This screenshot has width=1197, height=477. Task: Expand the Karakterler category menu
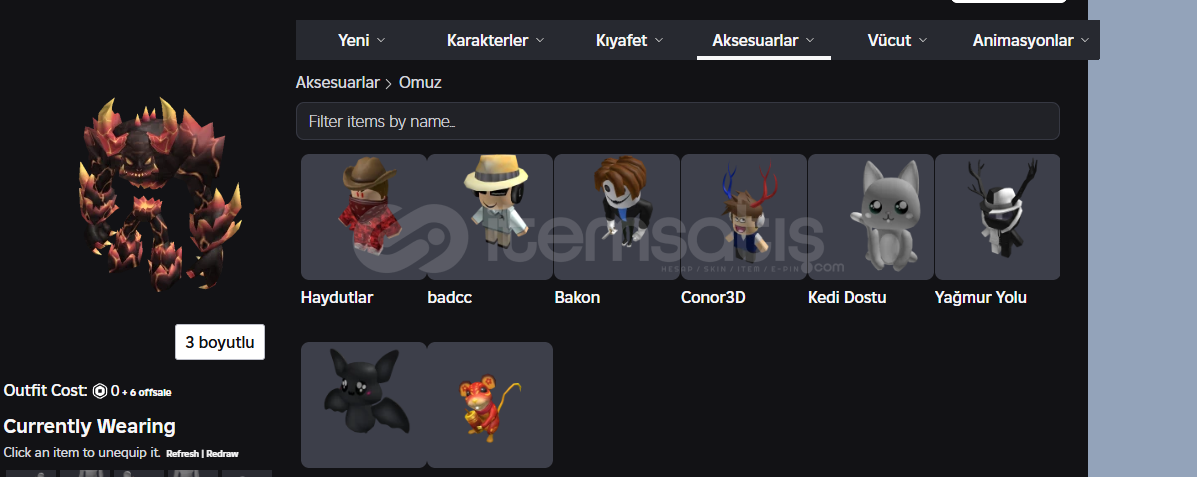pos(495,40)
